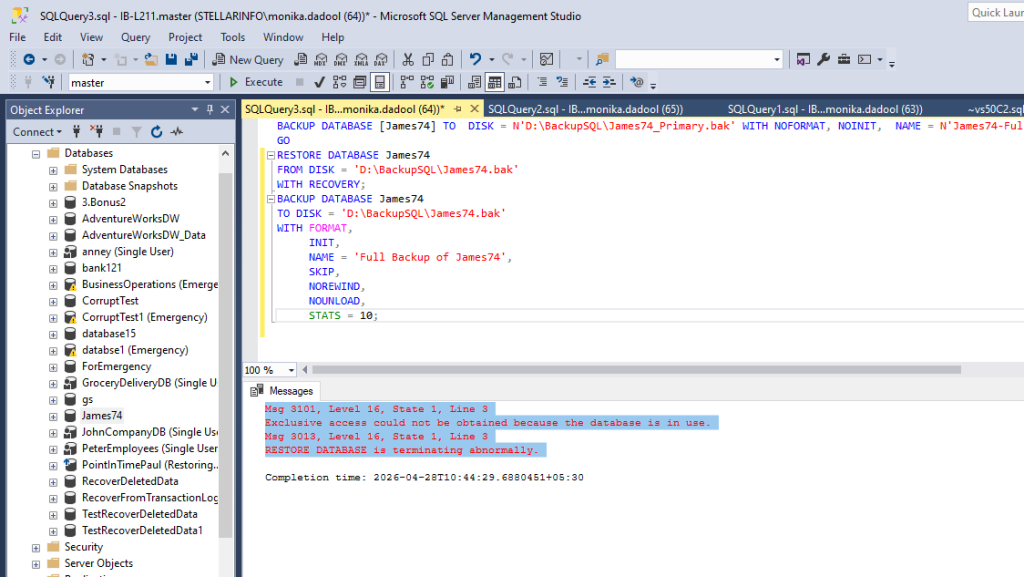Toggle Include Live Query Statistics

(427, 82)
